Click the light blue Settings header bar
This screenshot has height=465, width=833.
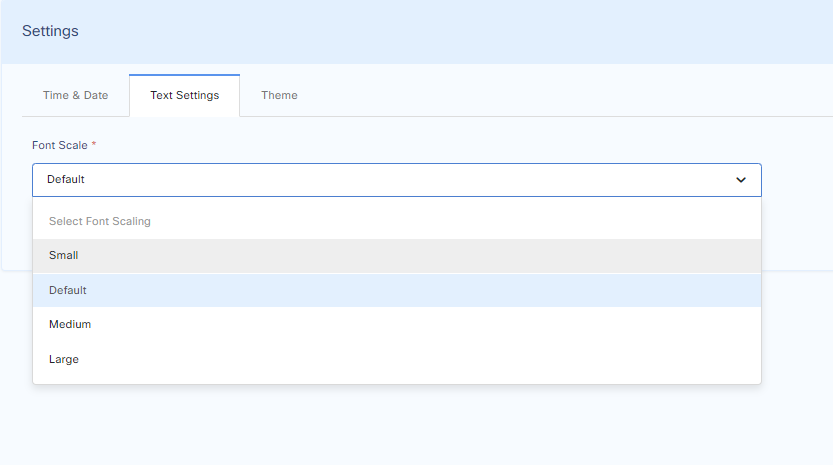[x=450, y=31]
